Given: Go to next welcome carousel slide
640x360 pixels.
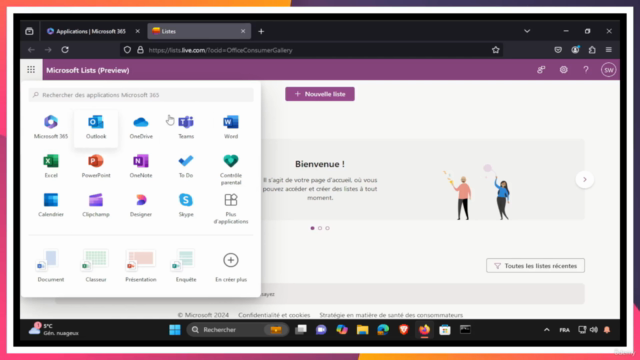Looking at the screenshot, I should (584, 180).
